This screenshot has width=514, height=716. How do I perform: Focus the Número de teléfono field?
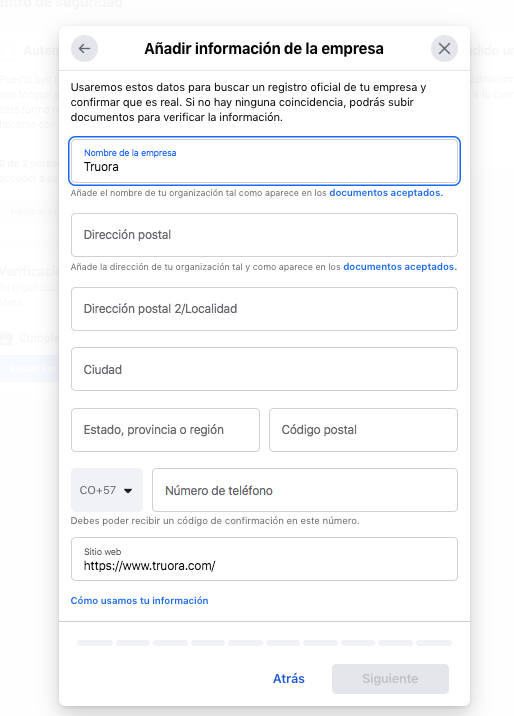click(305, 490)
